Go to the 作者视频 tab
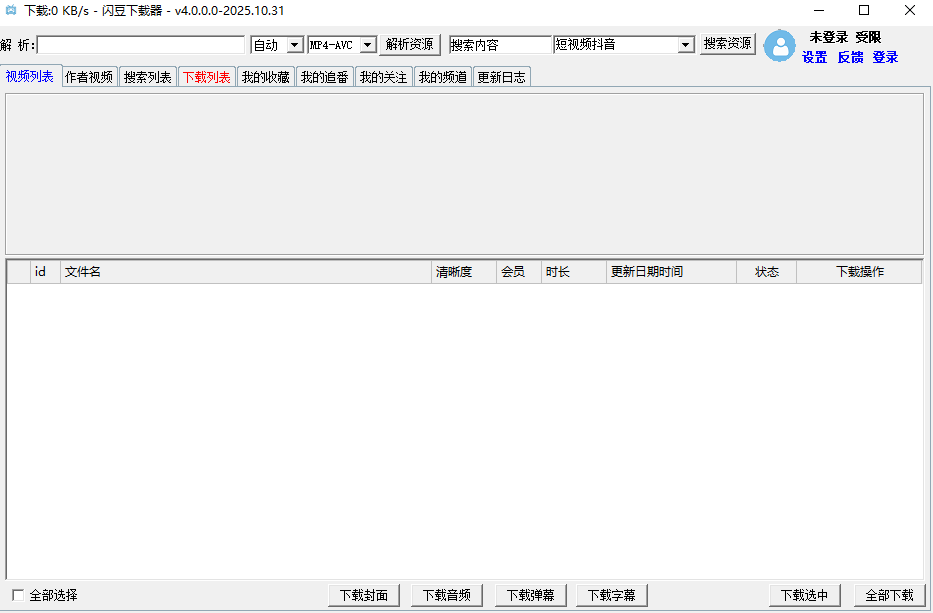The height and width of the screenshot is (613, 933). coord(89,77)
